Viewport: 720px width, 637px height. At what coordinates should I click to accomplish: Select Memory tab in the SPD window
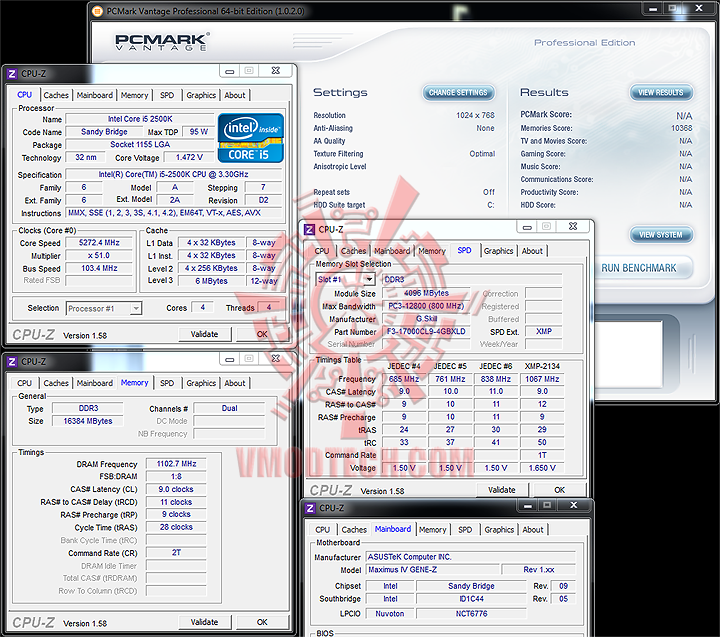tap(432, 251)
